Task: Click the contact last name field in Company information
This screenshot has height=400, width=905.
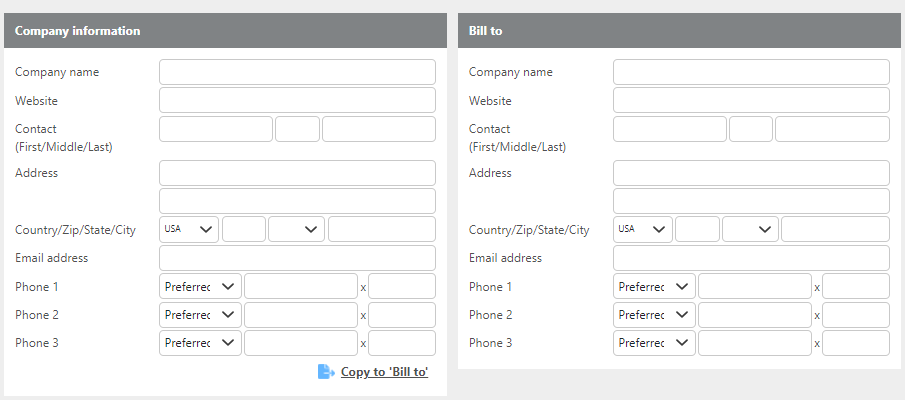Action: 379,129
